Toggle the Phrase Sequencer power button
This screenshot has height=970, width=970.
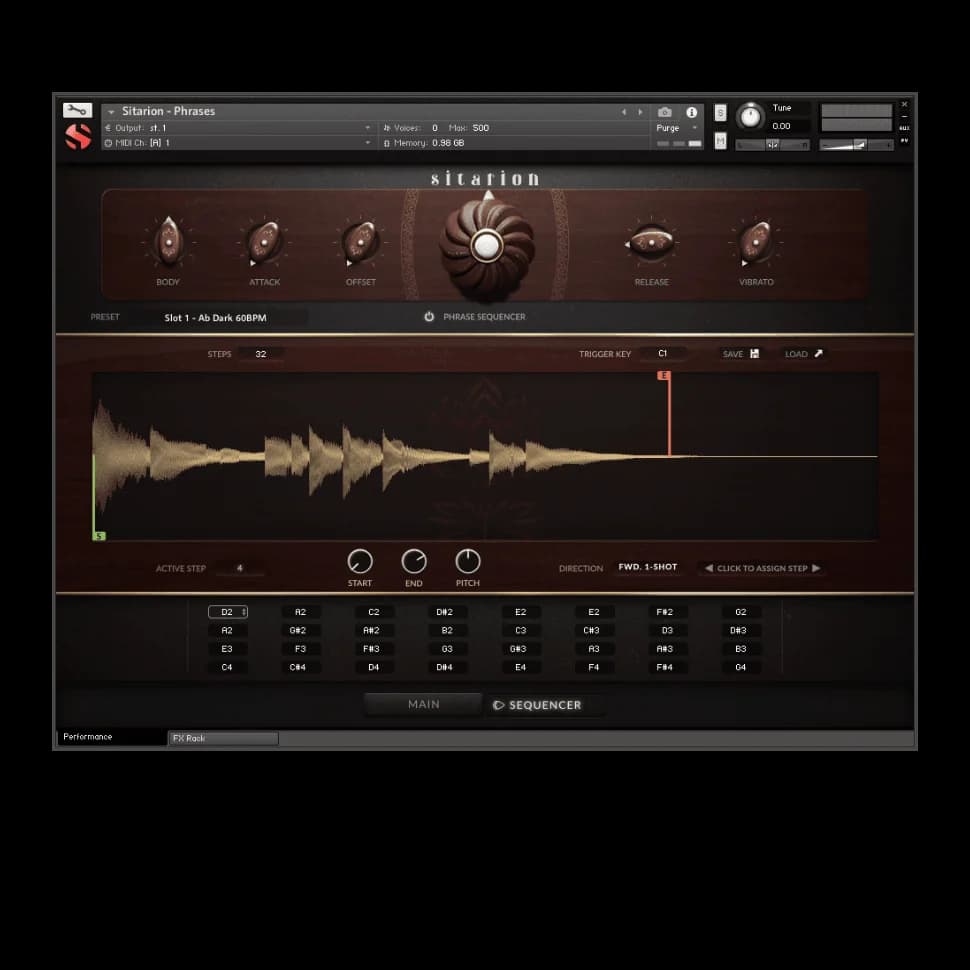[429, 317]
